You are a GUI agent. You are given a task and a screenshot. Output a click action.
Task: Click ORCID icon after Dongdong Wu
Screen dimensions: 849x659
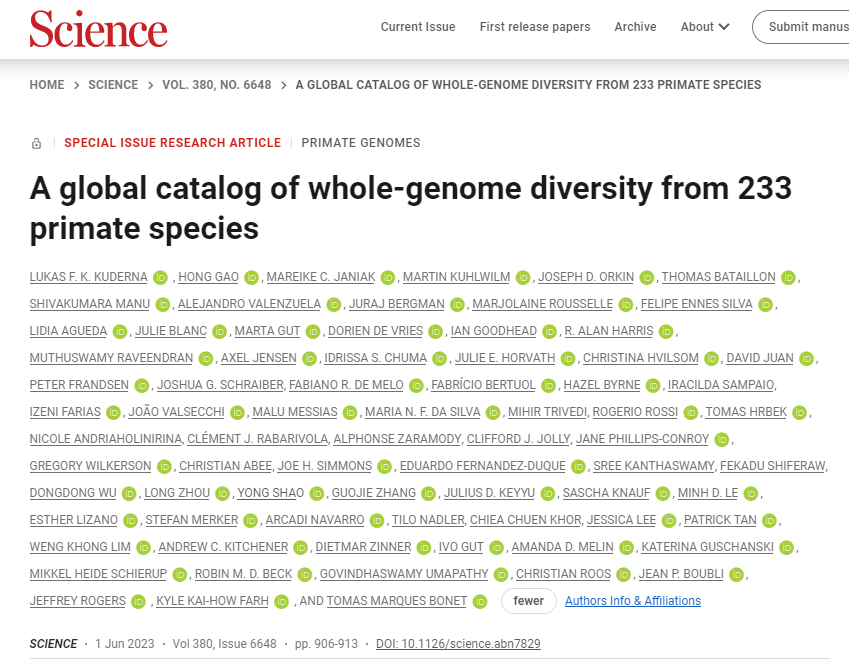tap(128, 493)
